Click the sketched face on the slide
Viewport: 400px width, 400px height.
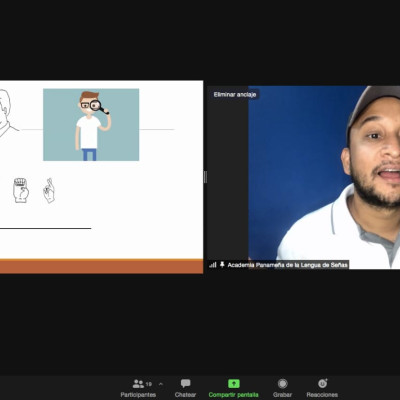point(7,113)
